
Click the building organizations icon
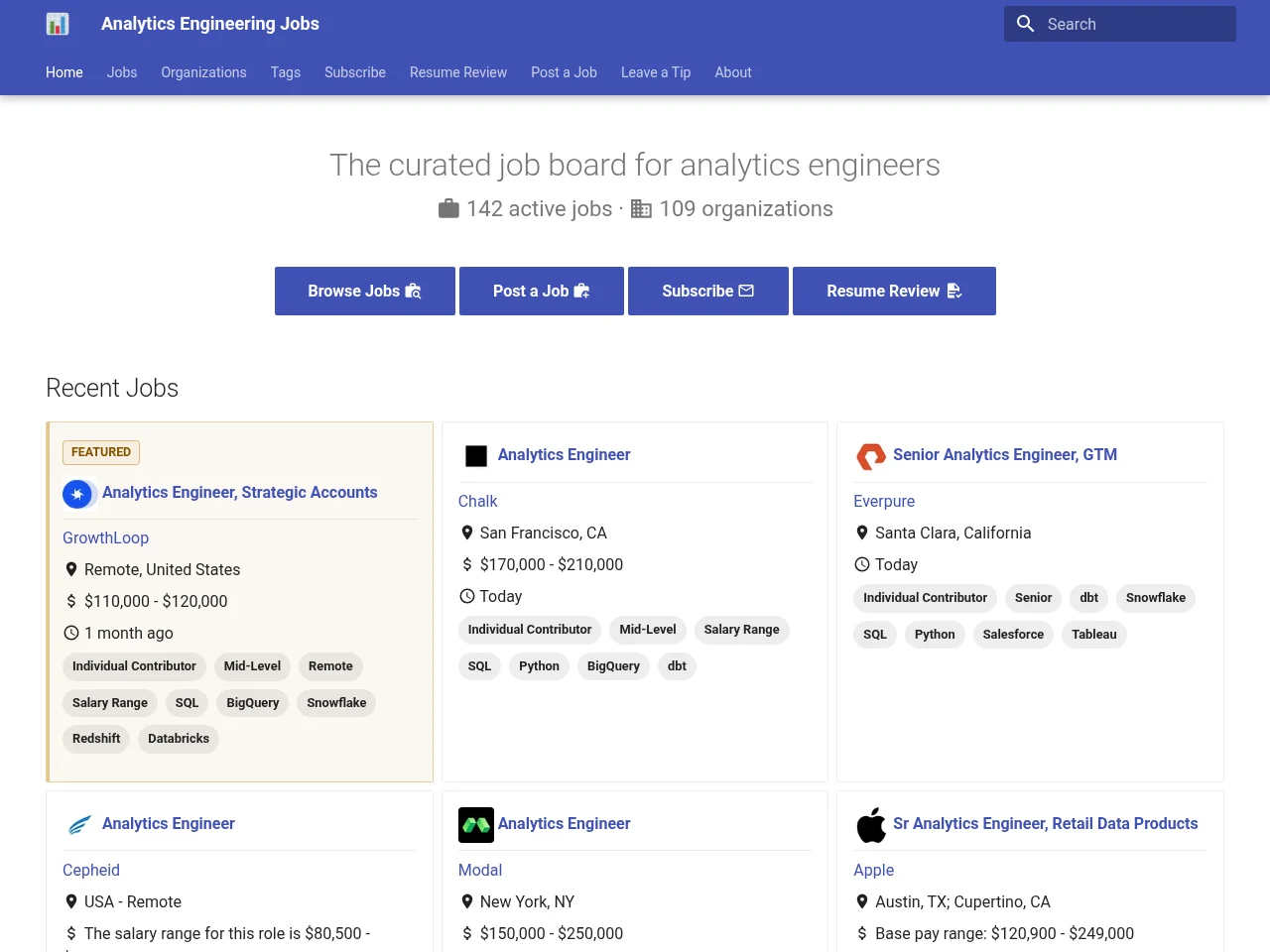(x=642, y=208)
